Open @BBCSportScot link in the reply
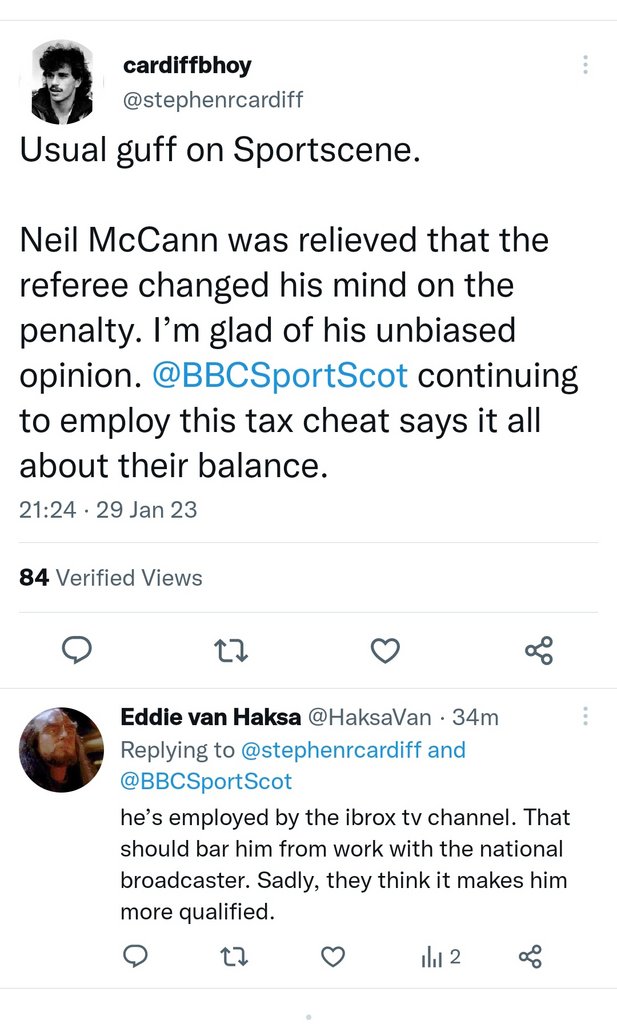 click(206, 779)
